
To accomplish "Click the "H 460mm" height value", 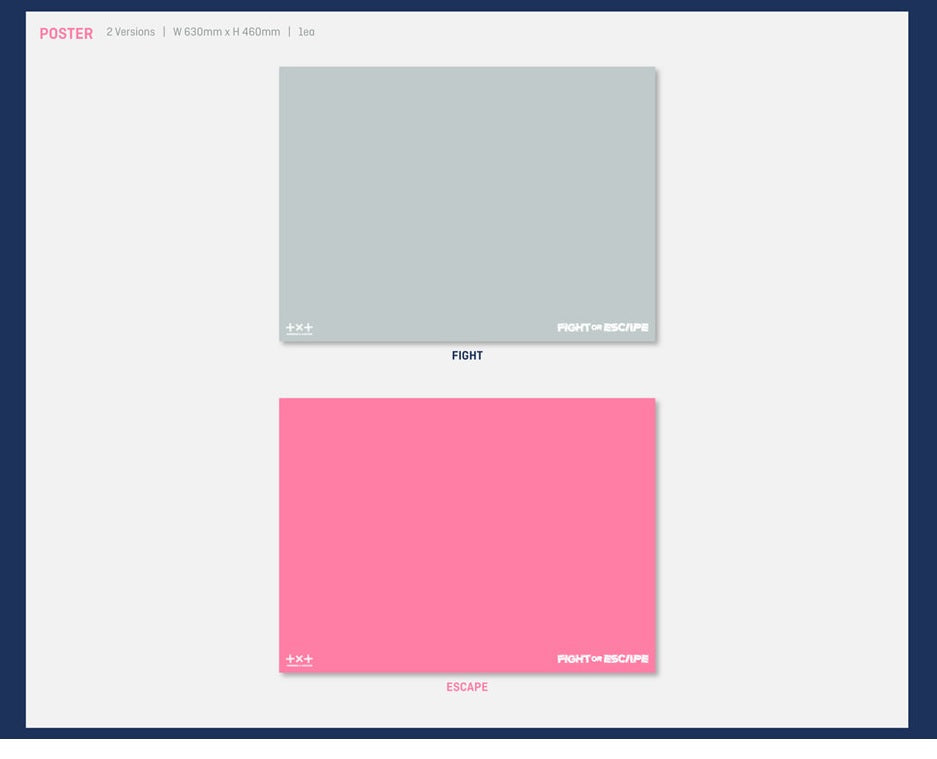I will click(256, 32).
